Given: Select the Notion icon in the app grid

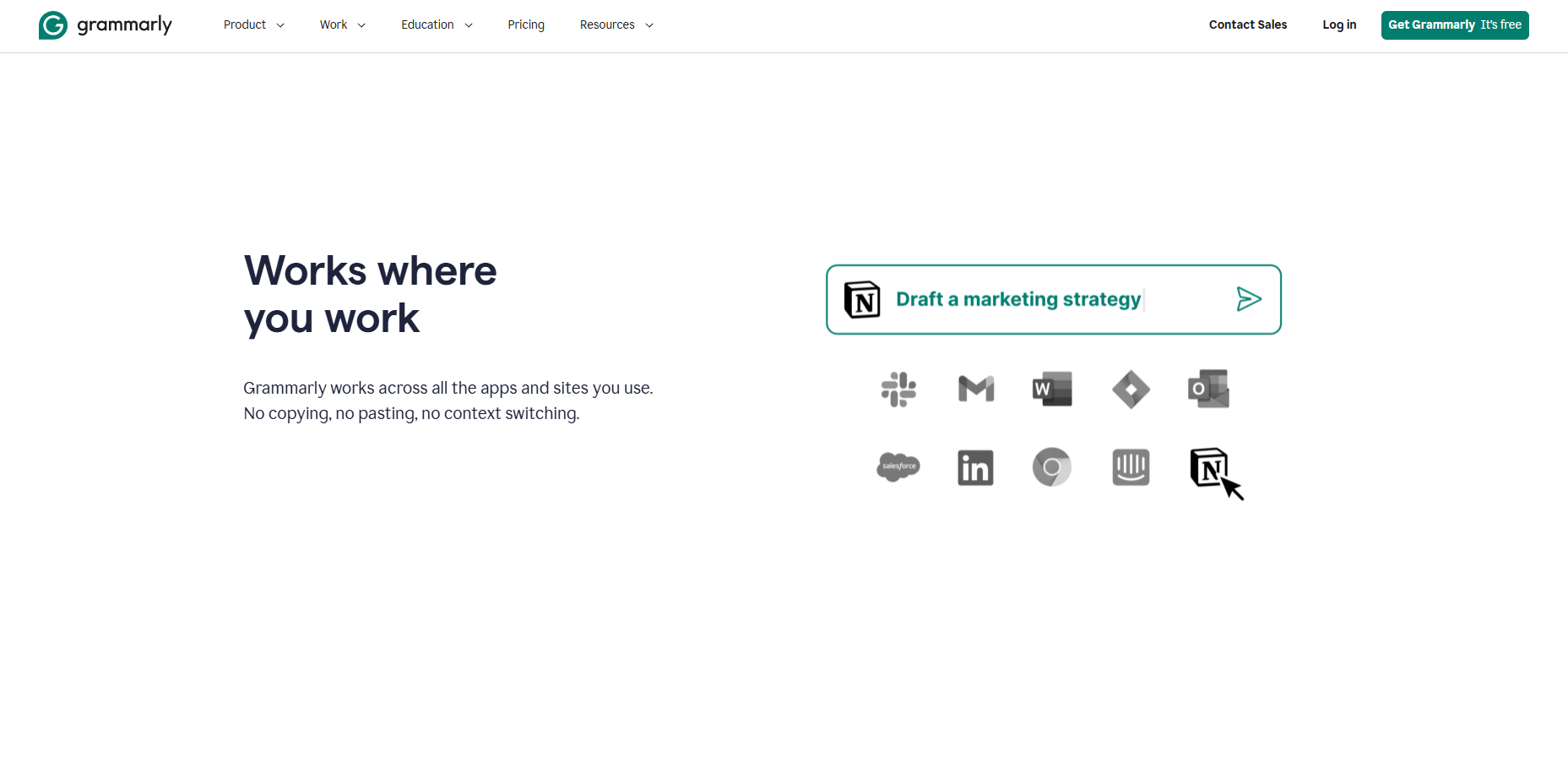Looking at the screenshot, I should (x=1209, y=467).
